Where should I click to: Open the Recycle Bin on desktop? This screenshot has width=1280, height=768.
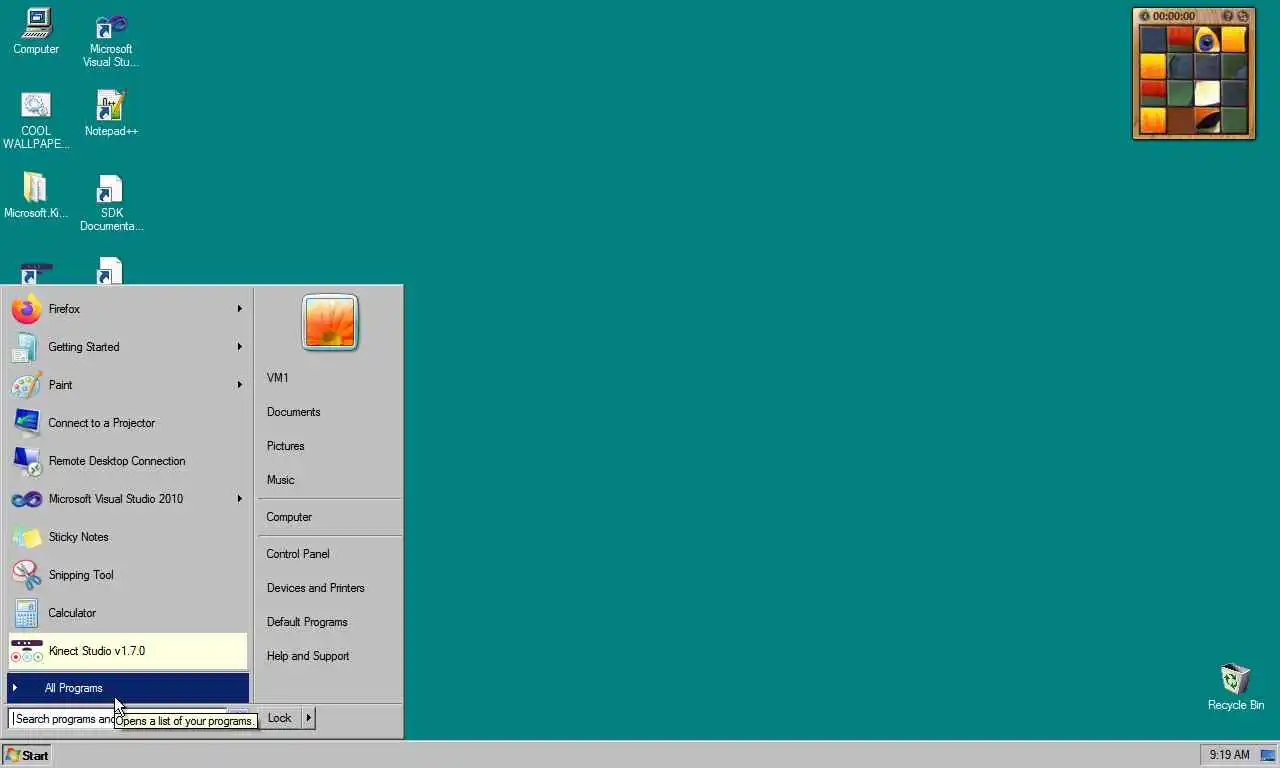1236,687
